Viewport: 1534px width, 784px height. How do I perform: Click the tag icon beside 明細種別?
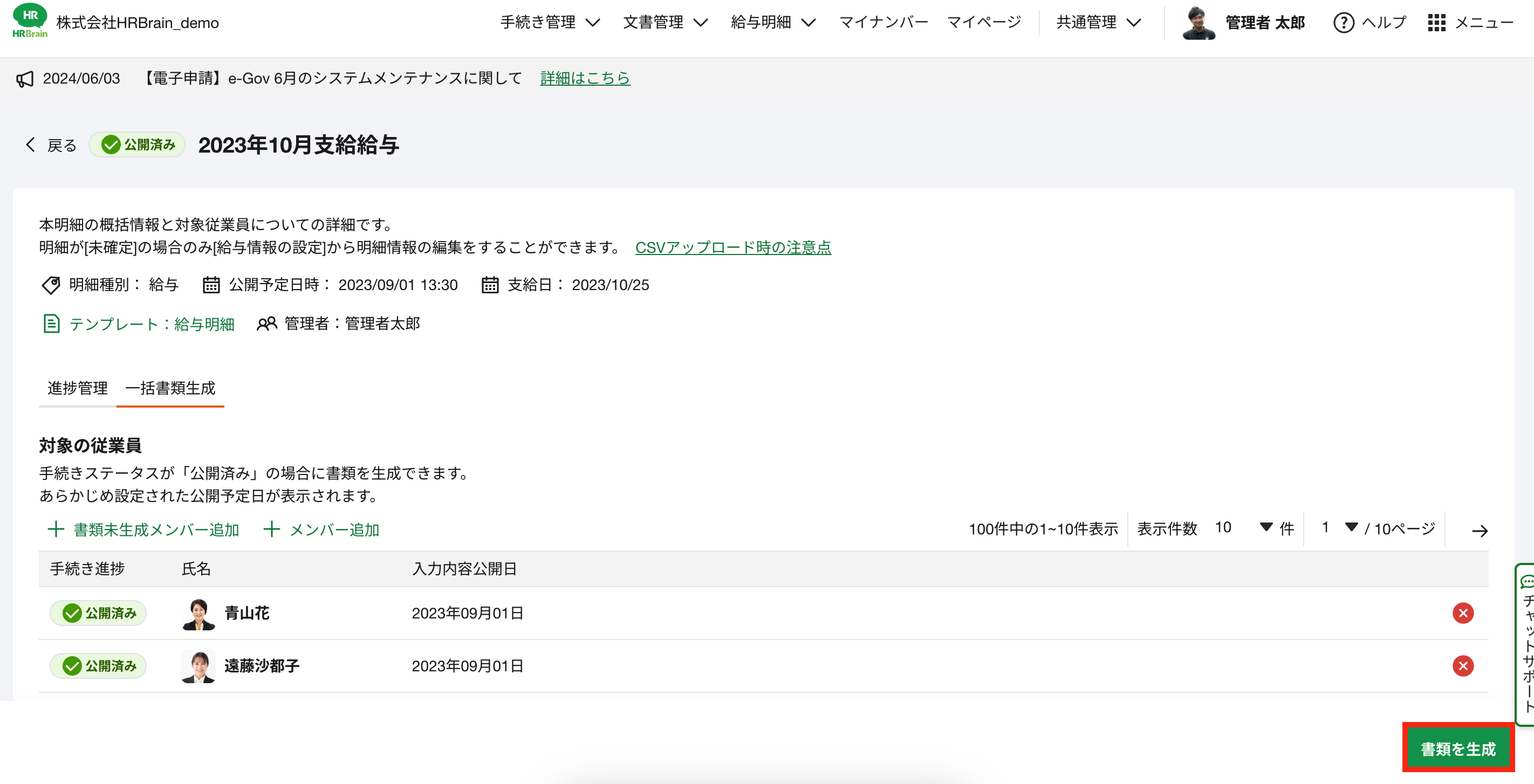tap(51, 285)
